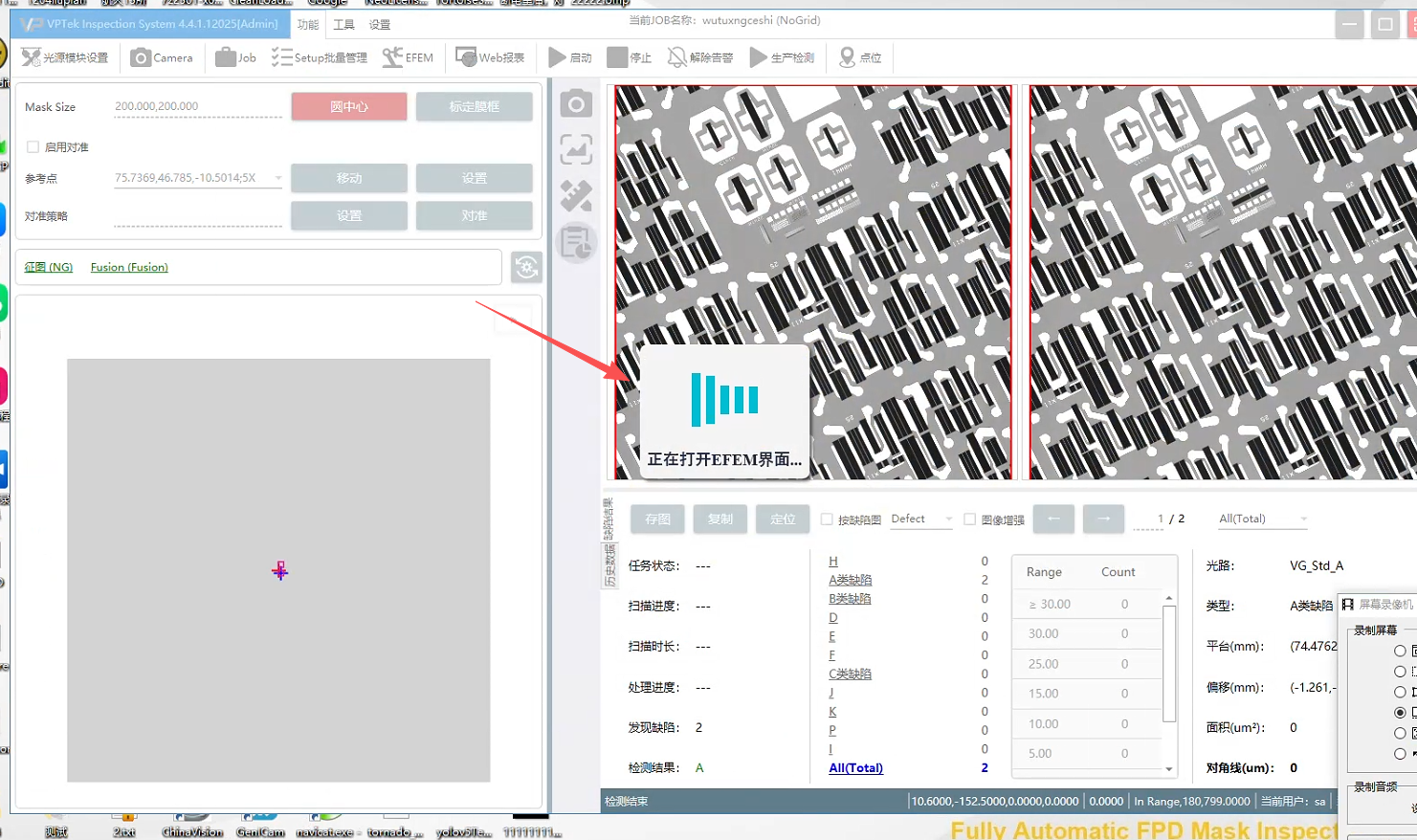Click the refresh gear icon next to Fusion

[x=526, y=267]
